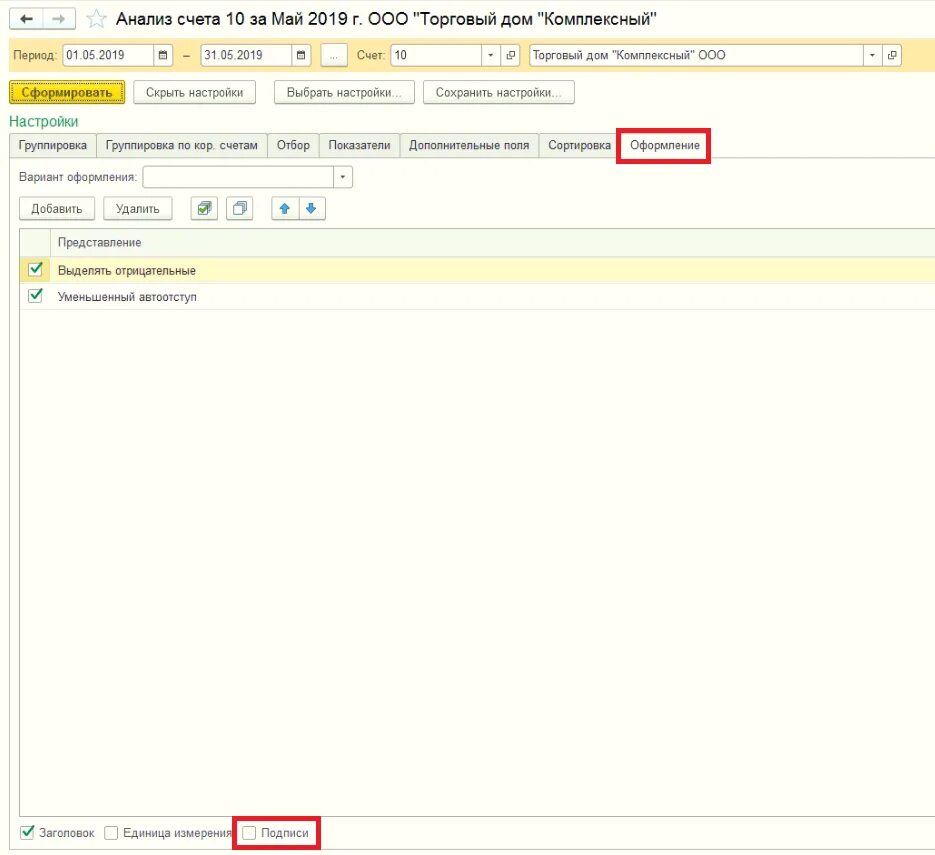Click 'Скрыть настройки' button
The width and height of the screenshot is (935, 855).
pyautogui.click(x=194, y=92)
